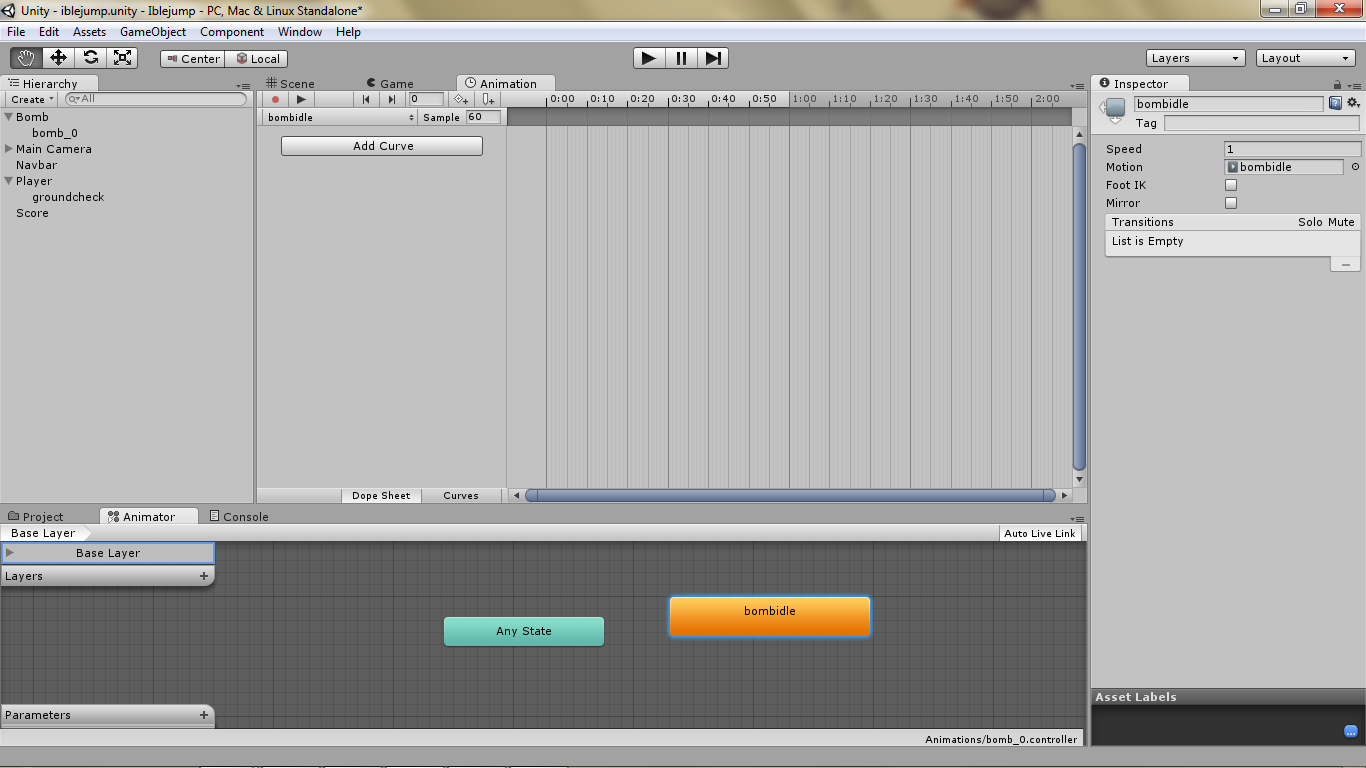Open the Layers dropdown
Image resolution: width=1366 pixels, height=768 pixels.
tap(1196, 58)
